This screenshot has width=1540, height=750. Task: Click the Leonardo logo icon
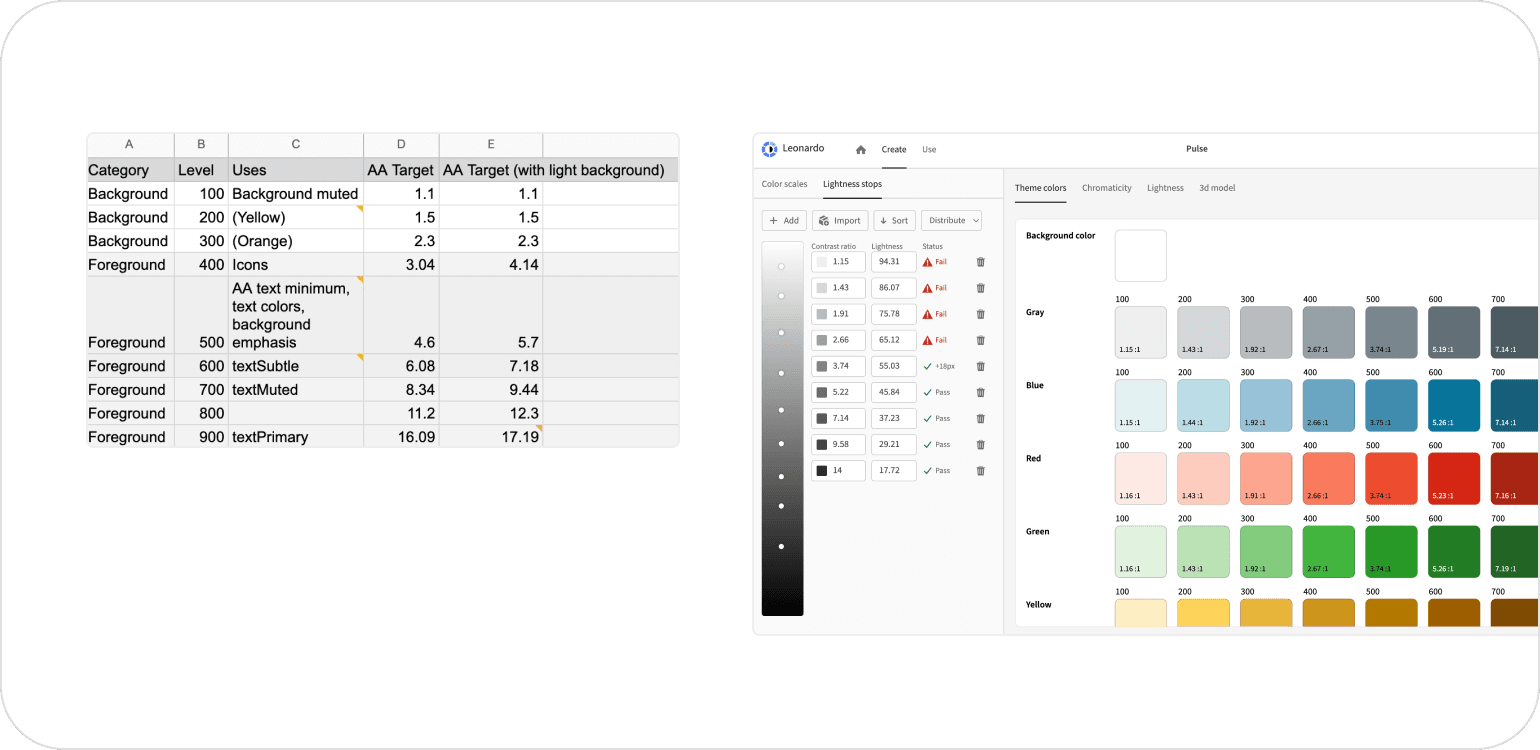[x=769, y=149]
